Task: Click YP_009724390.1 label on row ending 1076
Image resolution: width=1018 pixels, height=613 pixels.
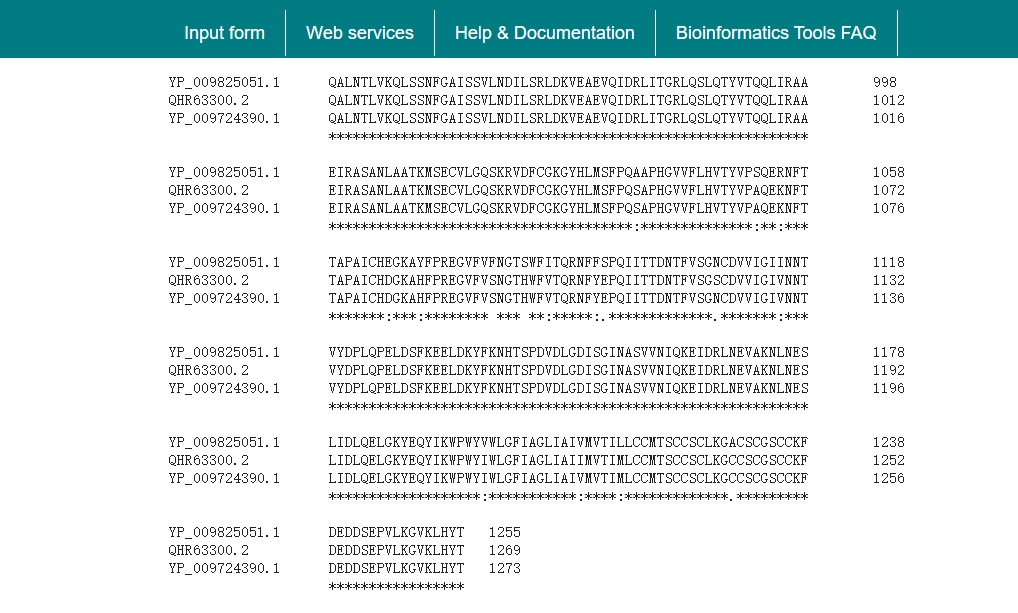Action: tap(224, 208)
